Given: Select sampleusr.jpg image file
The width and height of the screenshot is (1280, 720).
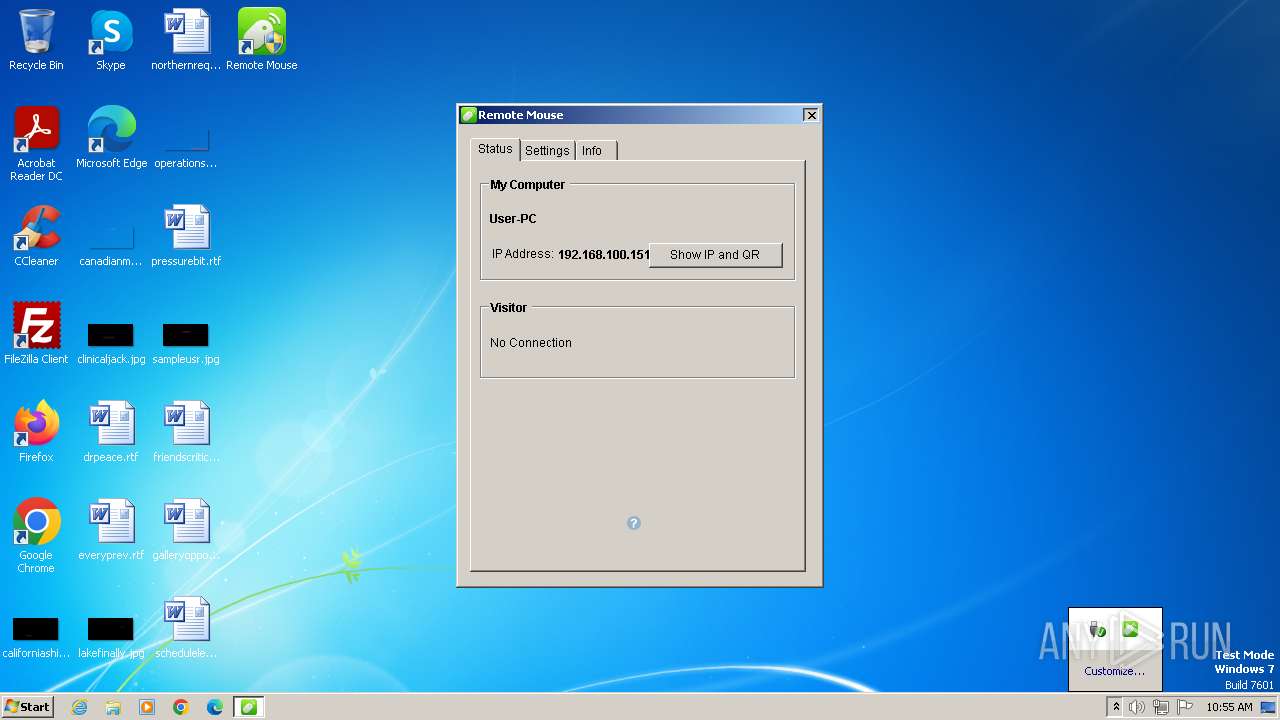Looking at the screenshot, I should coord(186,343).
